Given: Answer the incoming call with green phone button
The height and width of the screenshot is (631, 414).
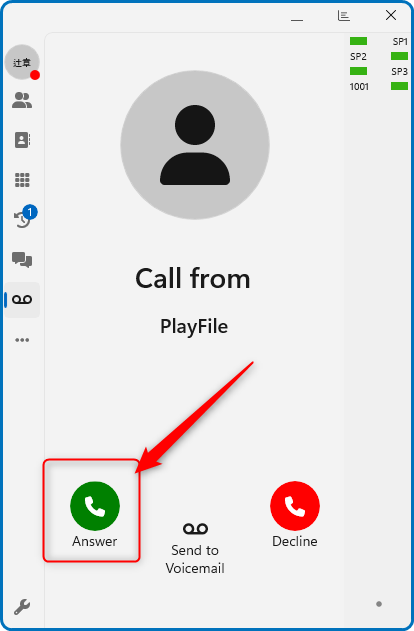Looking at the screenshot, I should [95, 506].
